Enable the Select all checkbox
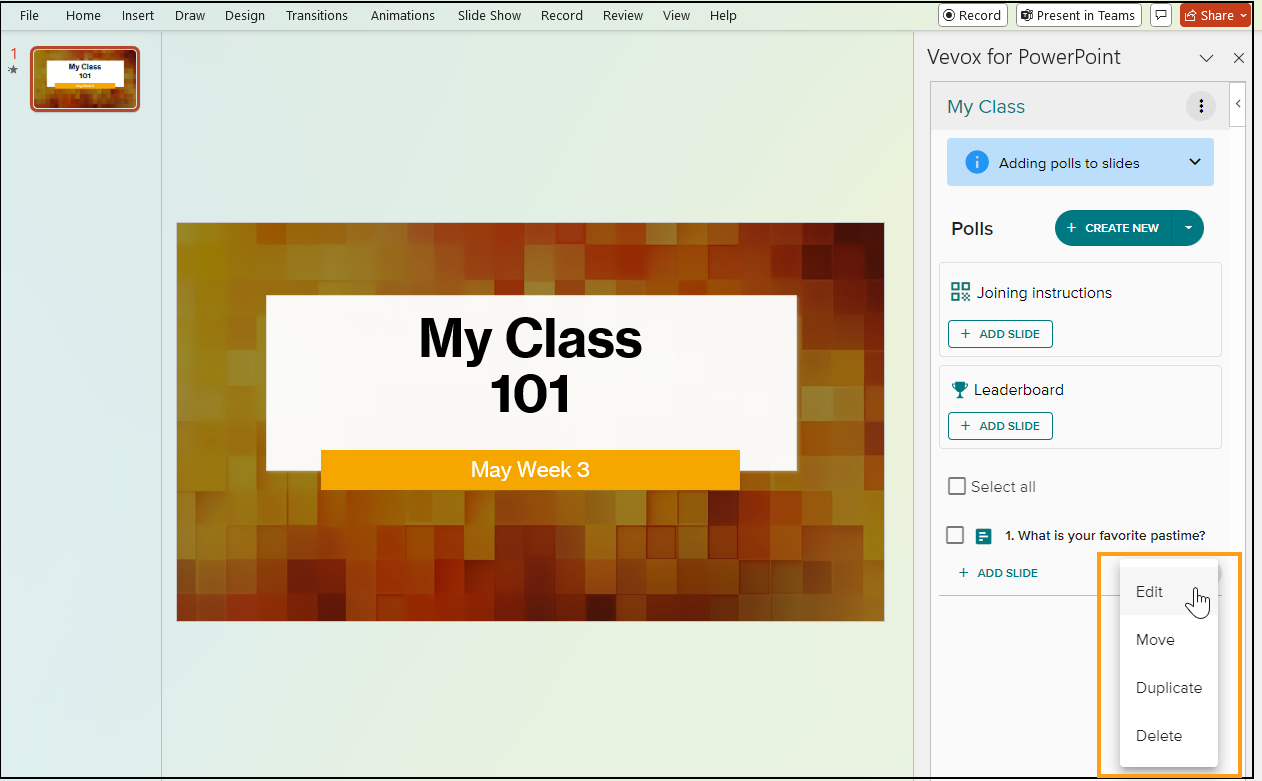The height and width of the screenshot is (781, 1262). coord(955,486)
